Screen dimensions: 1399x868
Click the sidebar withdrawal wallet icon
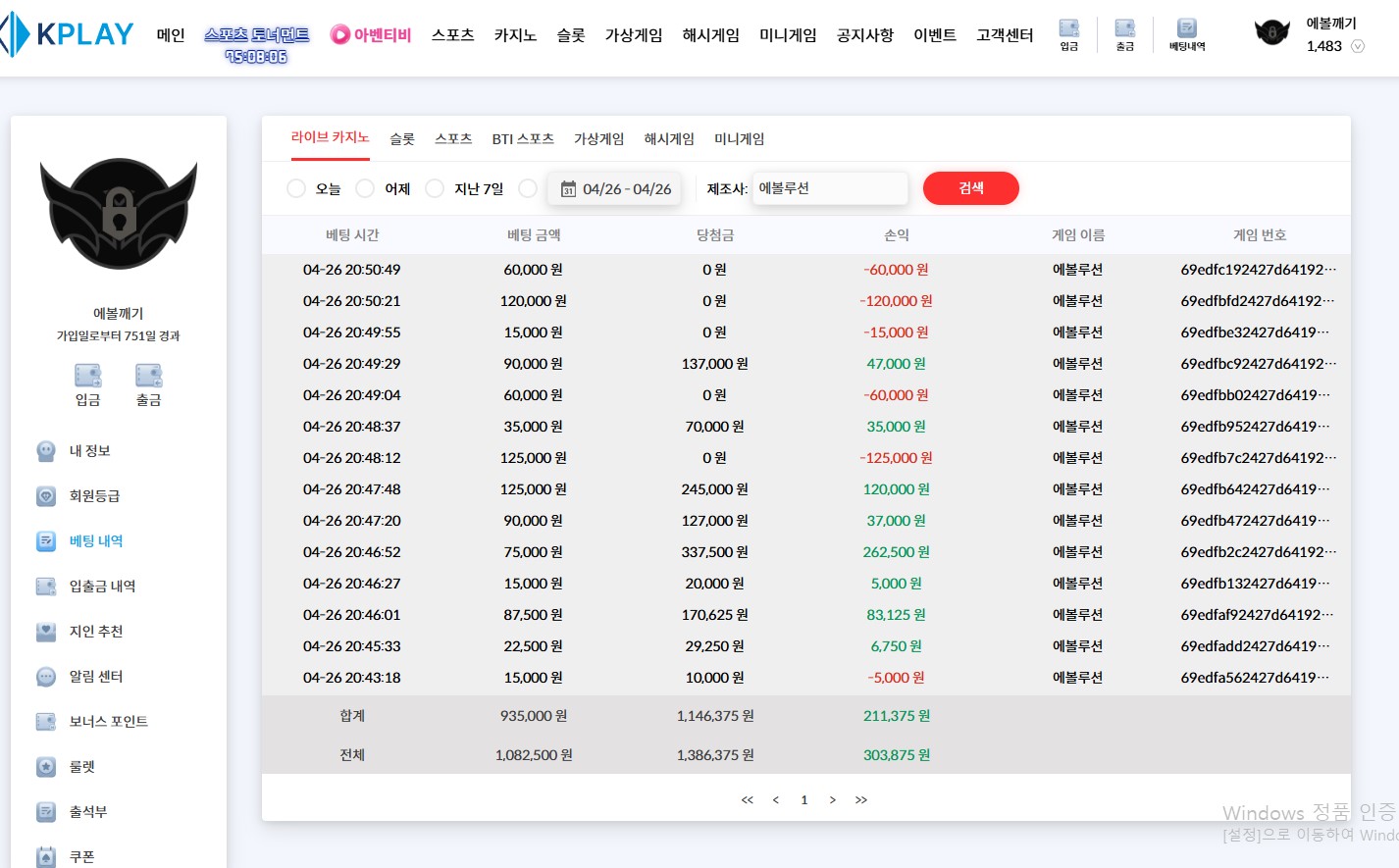[x=148, y=377]
